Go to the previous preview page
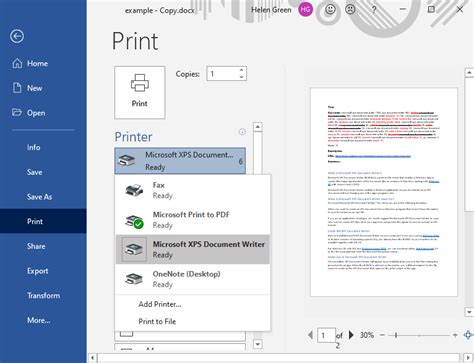This screenshot has height=363, width=474. [310, 335]
